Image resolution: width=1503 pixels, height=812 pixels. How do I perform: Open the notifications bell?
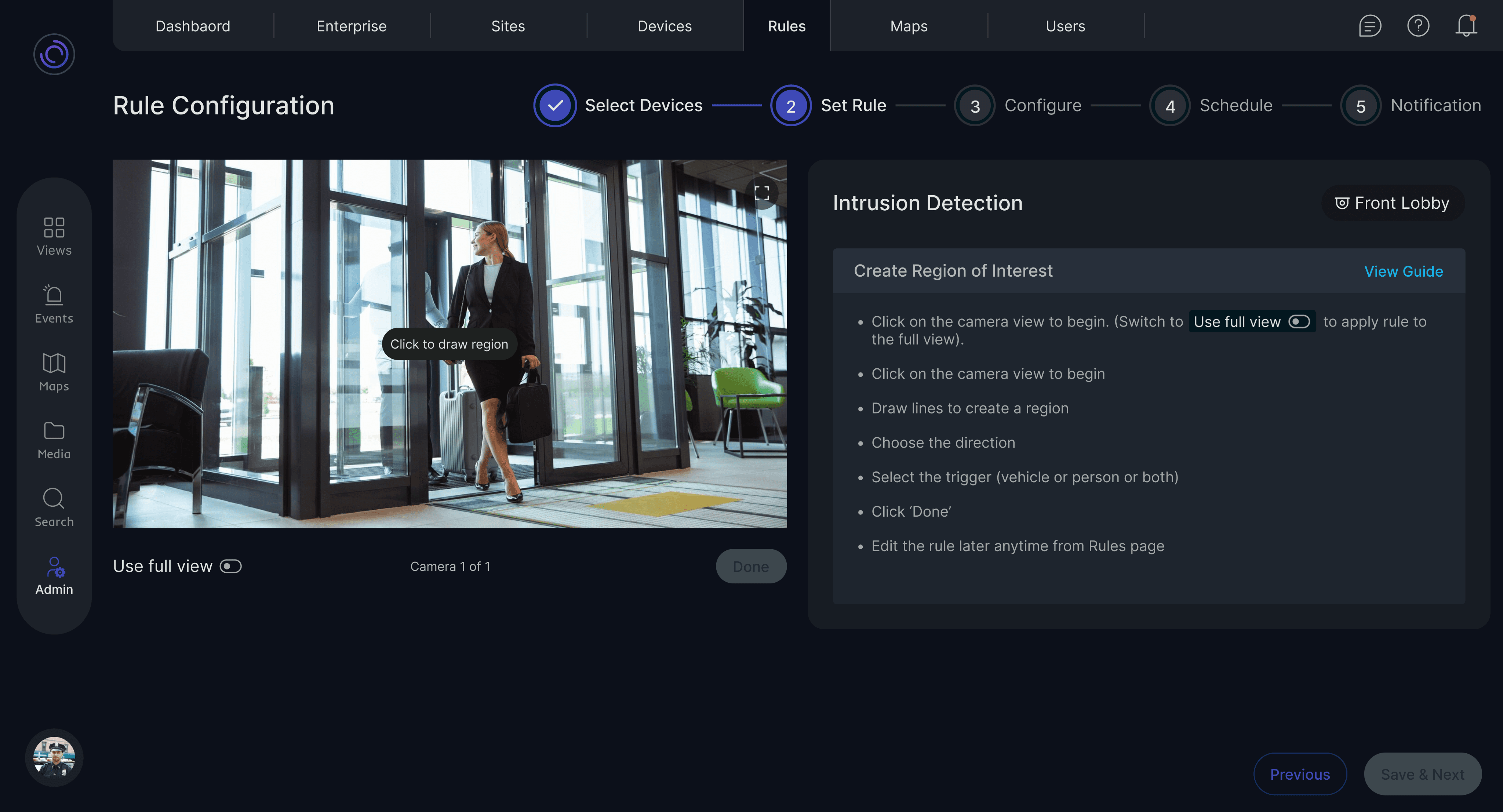(x=1466, y=26)
